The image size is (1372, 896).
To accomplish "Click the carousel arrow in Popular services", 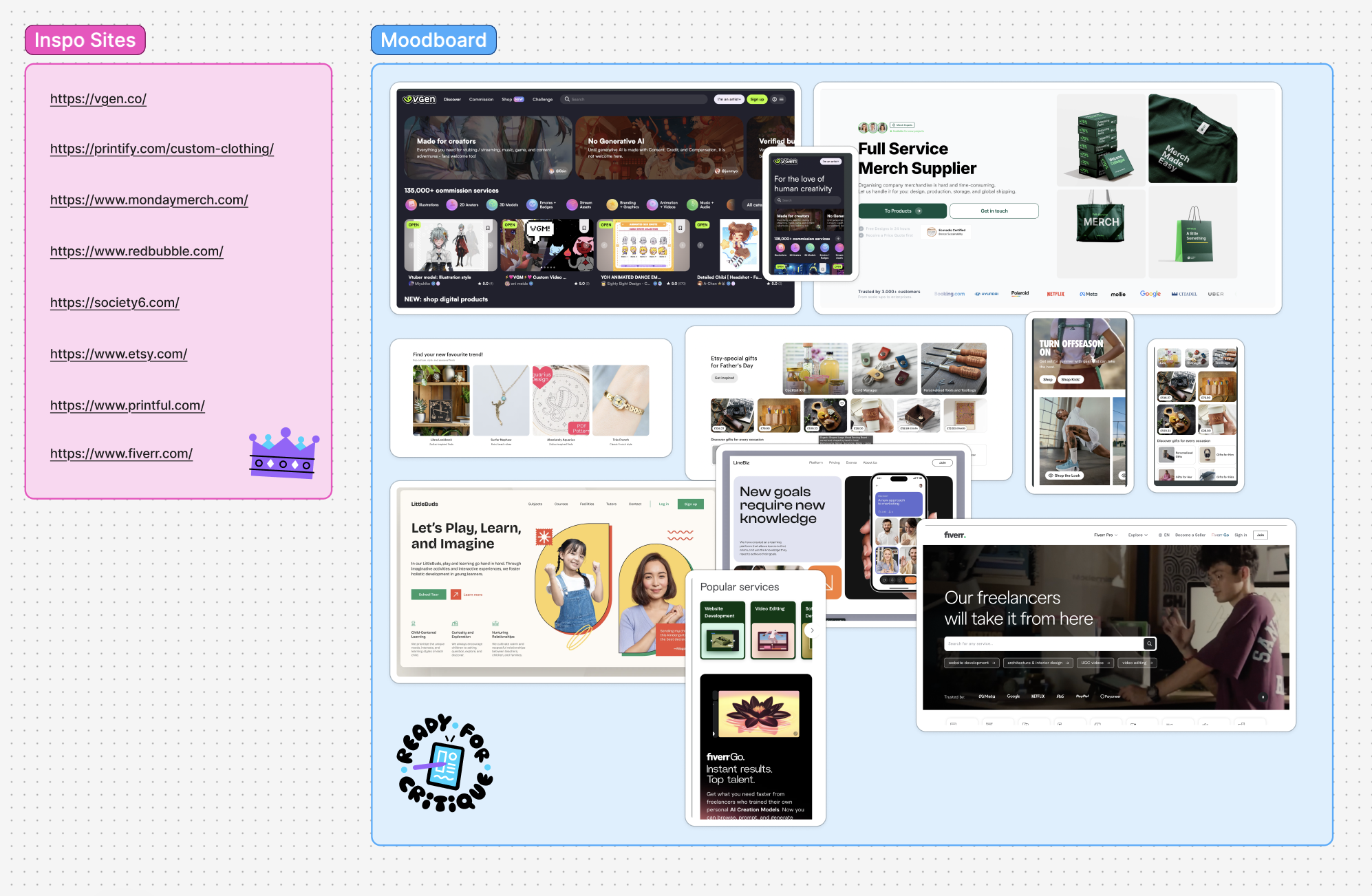I will [x=812, y=630].
